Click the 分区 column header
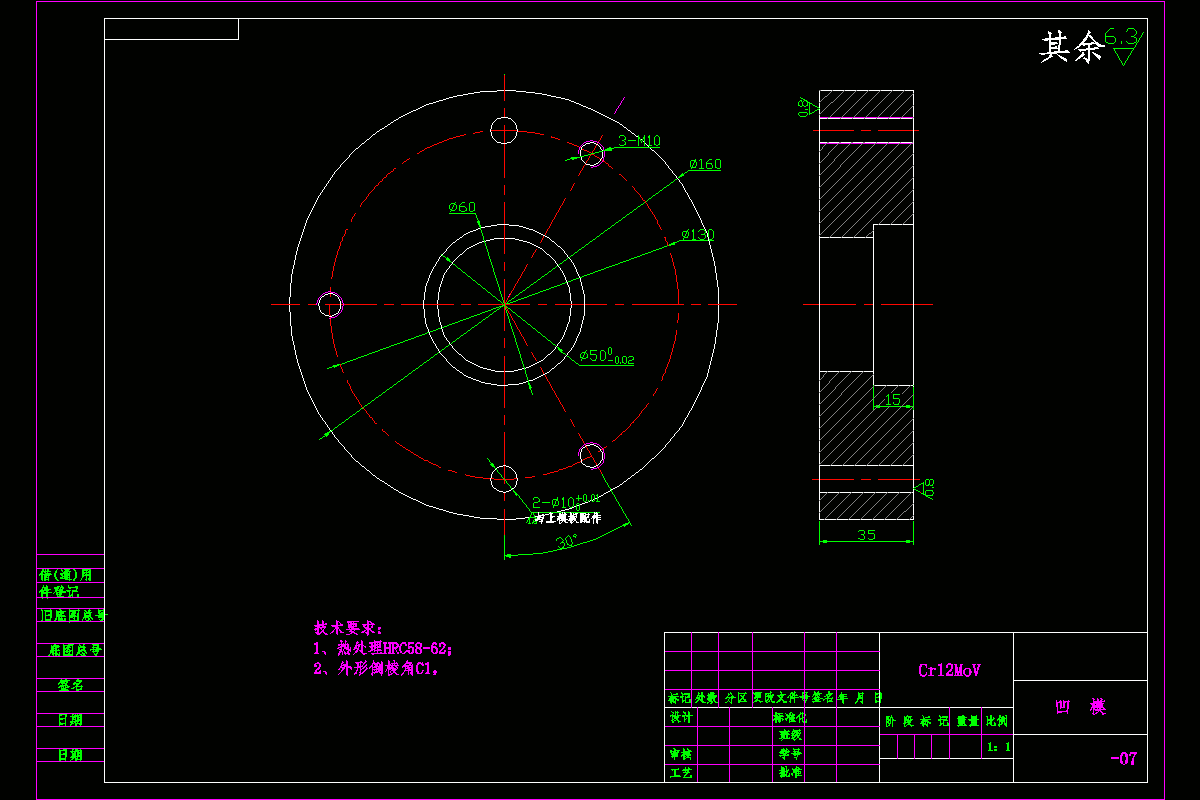Screen dimensions: 1200x800 [x=735, y=697]
